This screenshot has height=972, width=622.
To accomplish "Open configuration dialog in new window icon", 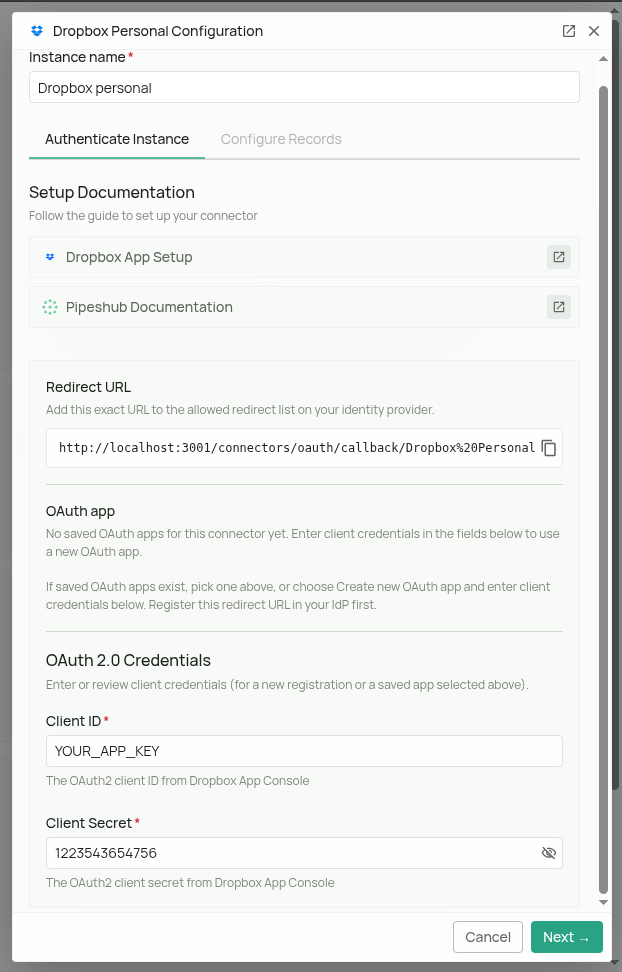I will coord(569,31).
